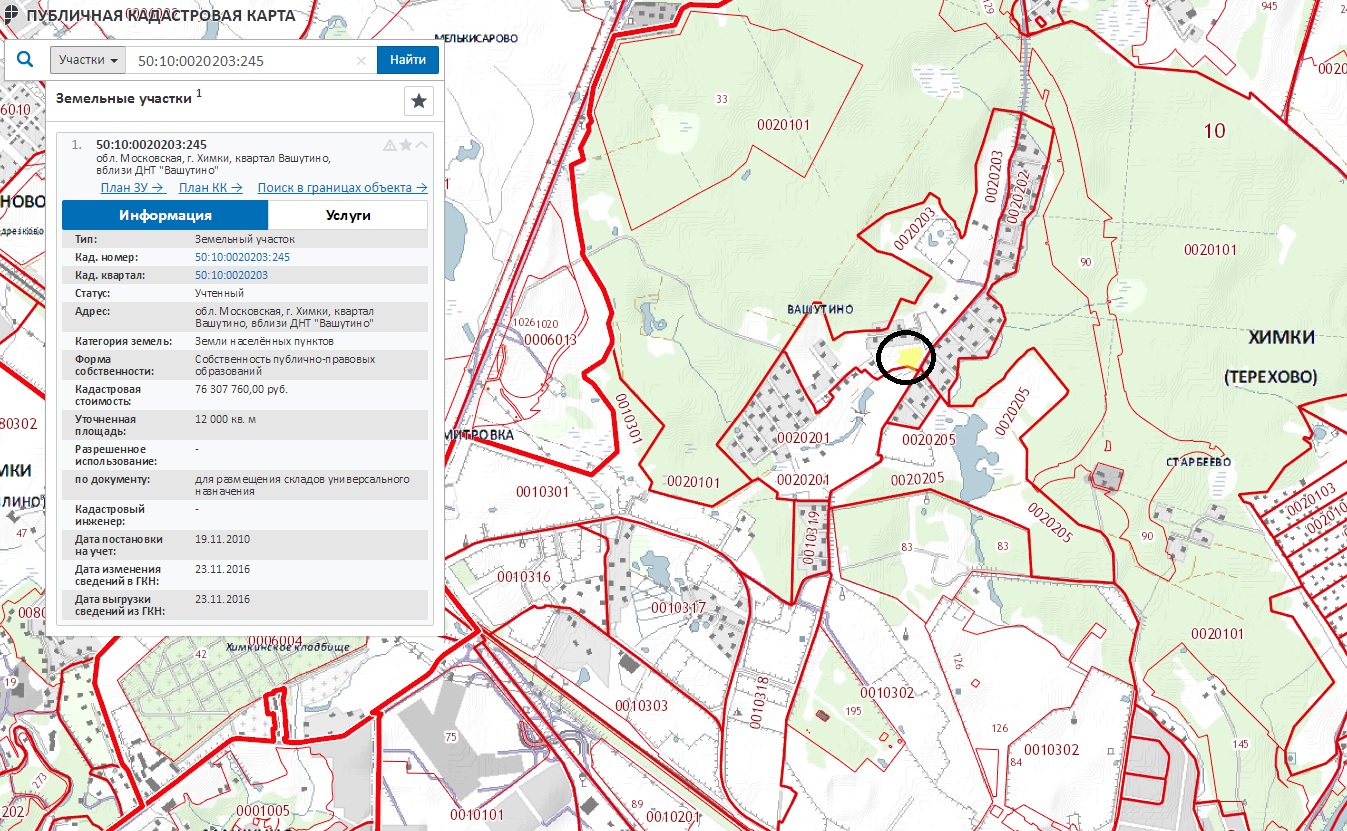Image resolution: width=1347 pixels, height=831 pixels.
Task: Open Поиск в границах объекта link
Action: 342,187
